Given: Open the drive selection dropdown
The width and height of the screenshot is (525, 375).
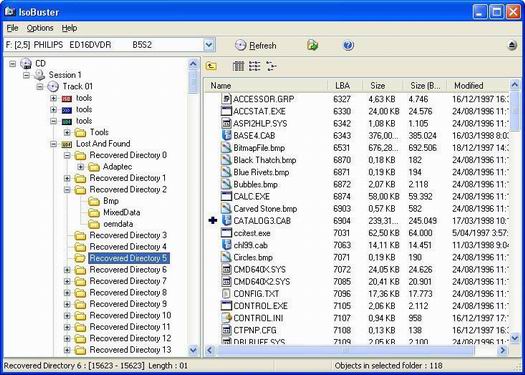Looking at the screenshot, I should (x=209, y=45).
